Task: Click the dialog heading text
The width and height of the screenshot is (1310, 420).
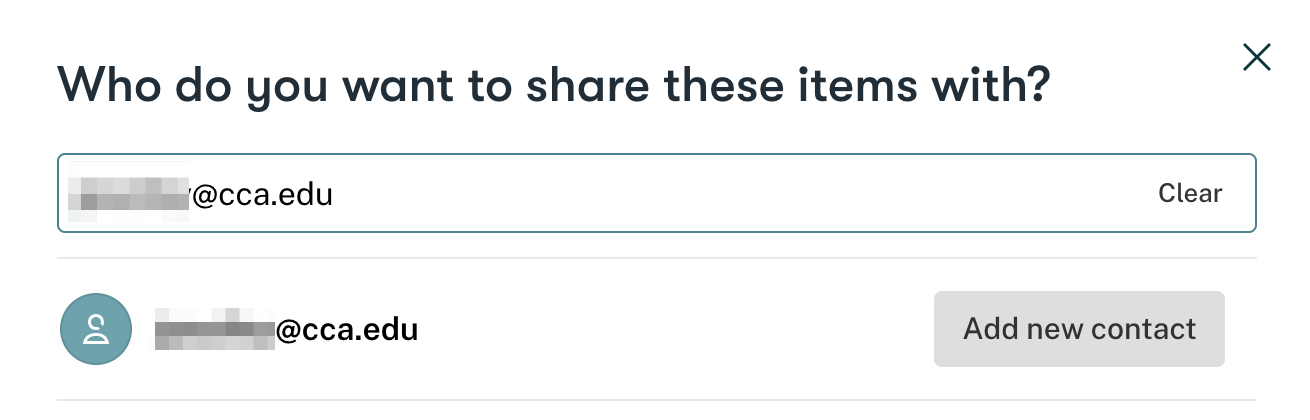Action: (553, 85)
